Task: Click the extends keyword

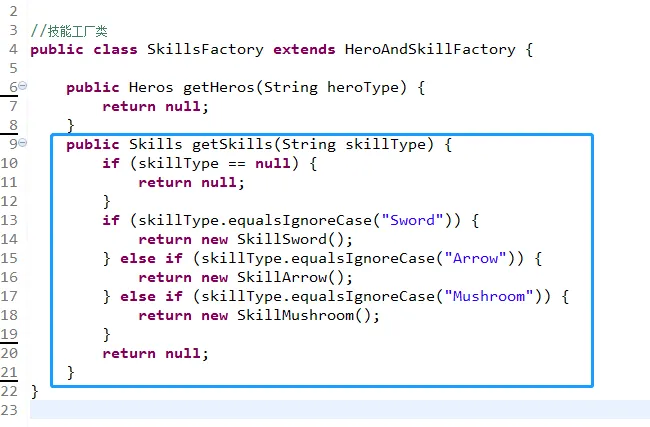Action: (x=304, y=49)
